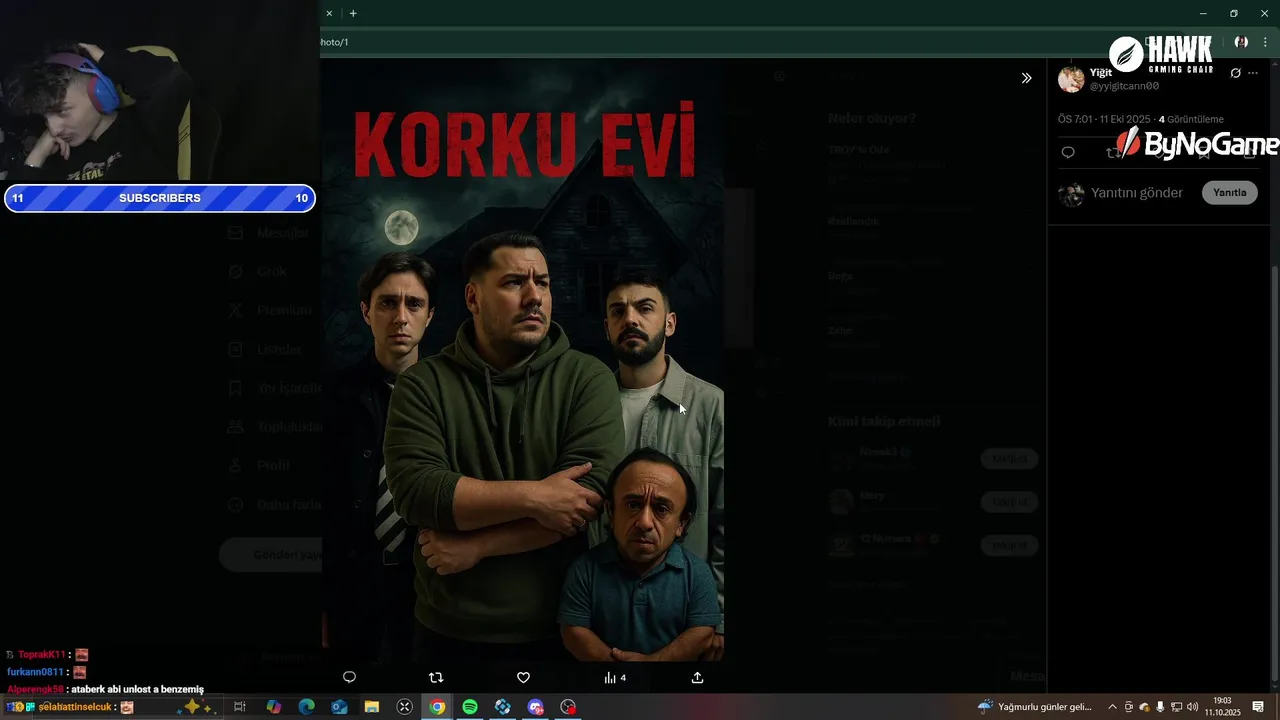Collapse the side panel with double-chevron icon
The width and height of the screenshot is (1280, 720).
tap(1026, 78)
